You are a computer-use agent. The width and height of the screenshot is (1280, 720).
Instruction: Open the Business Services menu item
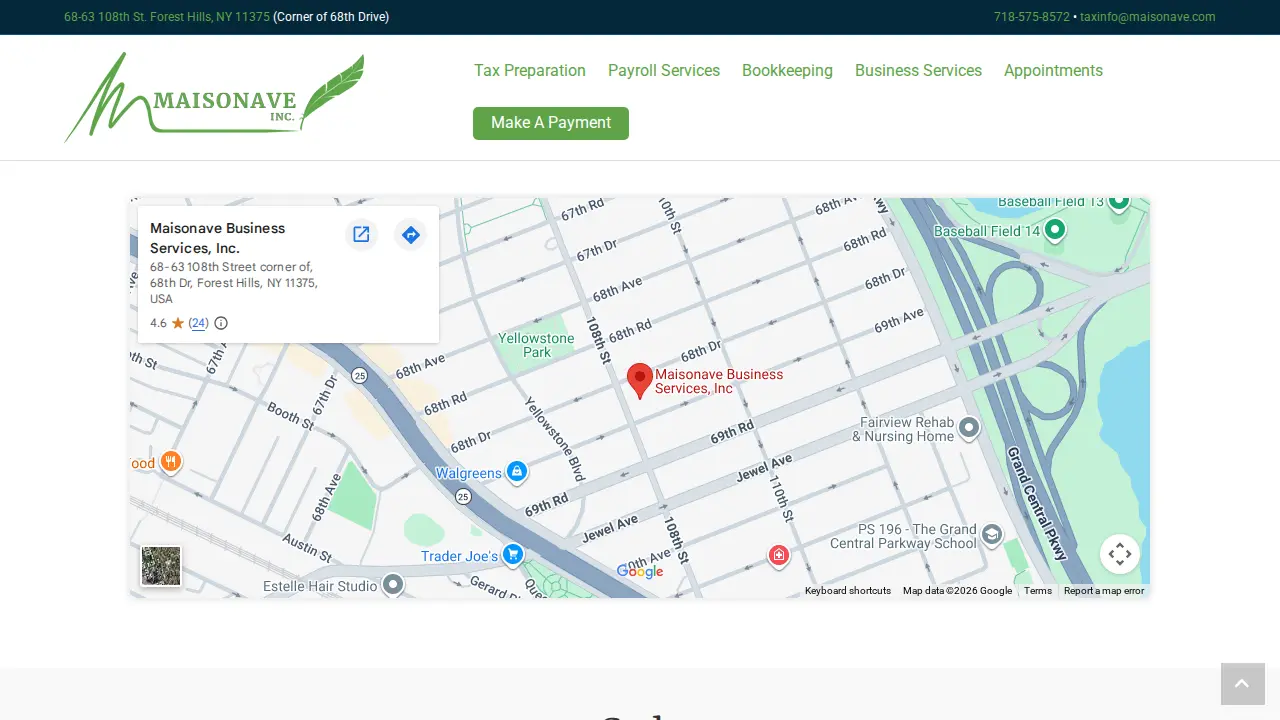coord(918,71)
